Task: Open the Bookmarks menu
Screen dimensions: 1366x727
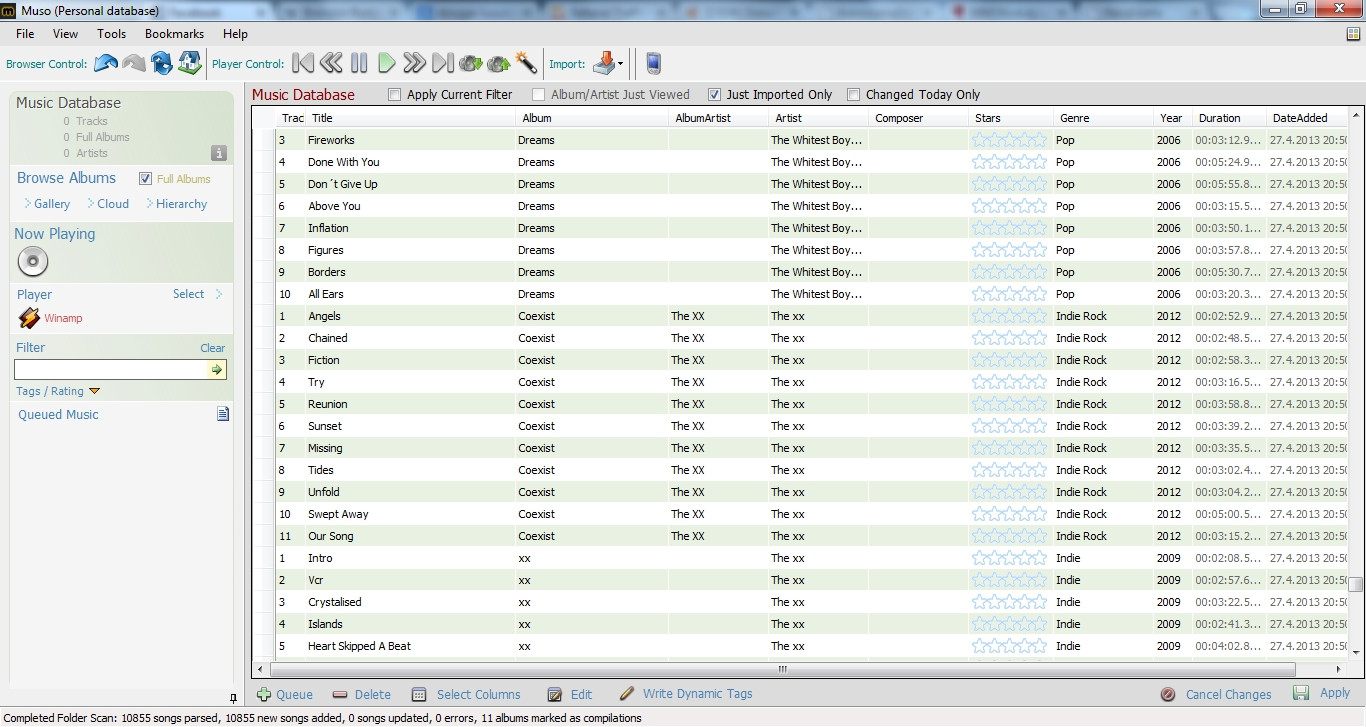Action: [x=174, y=34]
